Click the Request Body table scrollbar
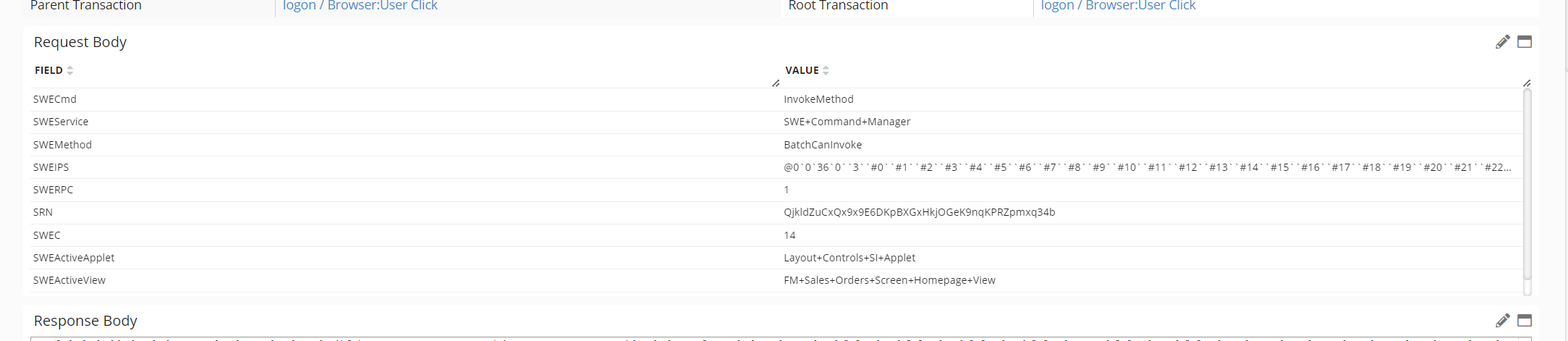This screenshot has height=341, width=1568. pyautogui.click(x=1527, y=188)
